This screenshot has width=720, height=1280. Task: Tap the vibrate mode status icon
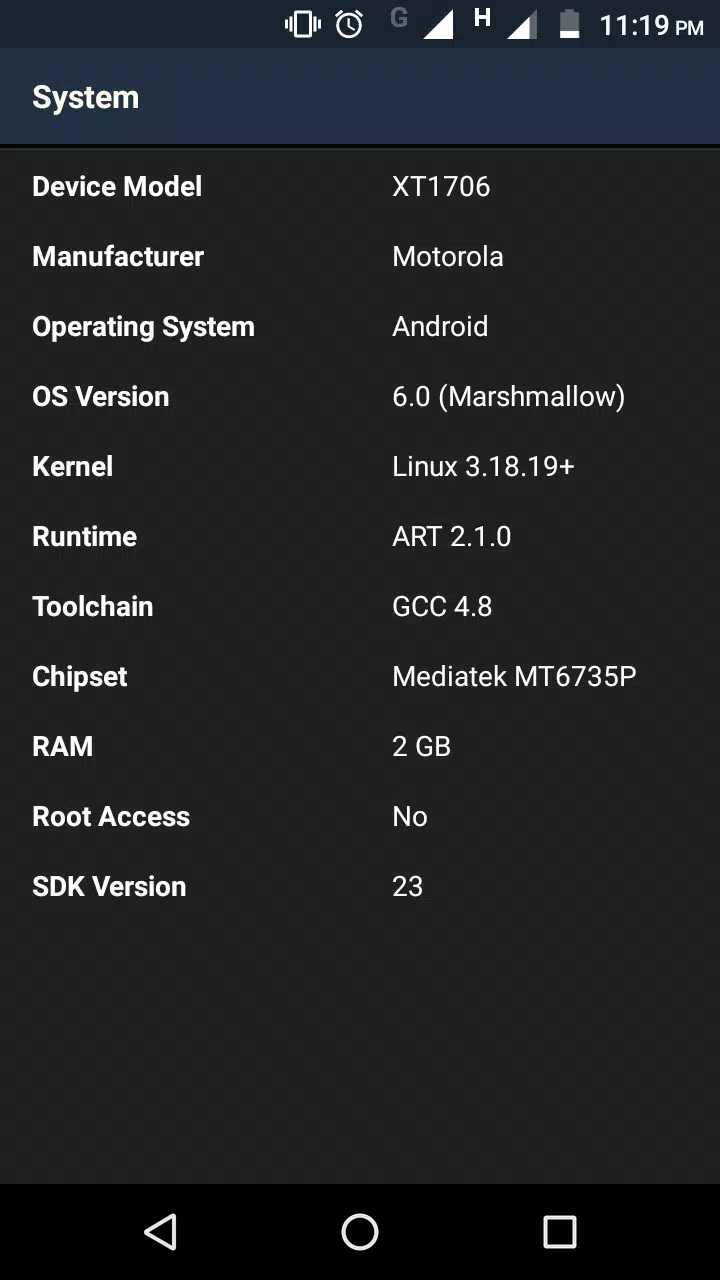pyautogui.click(x=303, y=24)
